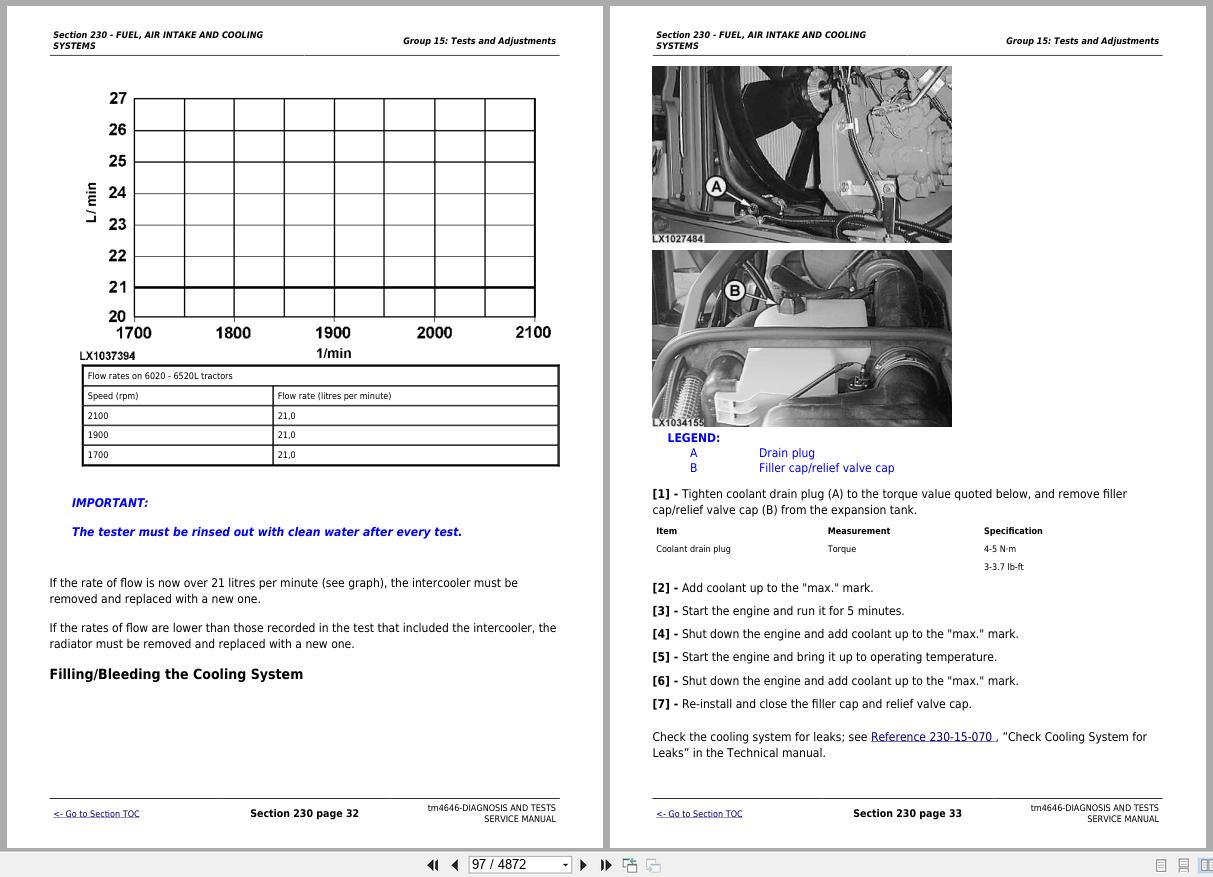Enable continuous scrolling page layout
The width and height of the screenshot is (1213, 877).
tap(1184, 864)
